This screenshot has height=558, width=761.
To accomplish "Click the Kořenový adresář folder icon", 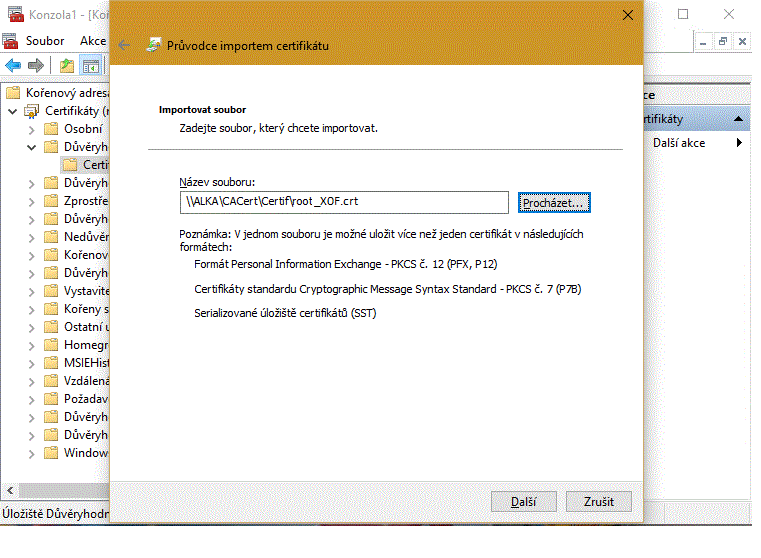I will 13,93.
